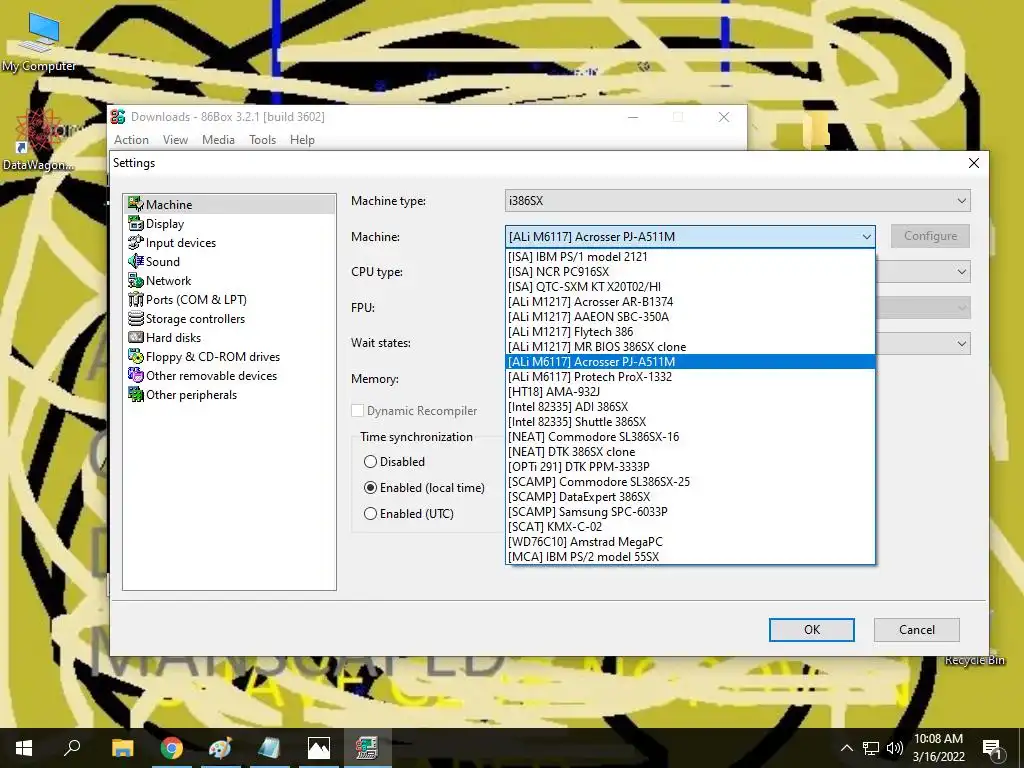Collapse the Machine dropdown list
This screenshot has width=1024, height=768.
(x=867, y=236)
